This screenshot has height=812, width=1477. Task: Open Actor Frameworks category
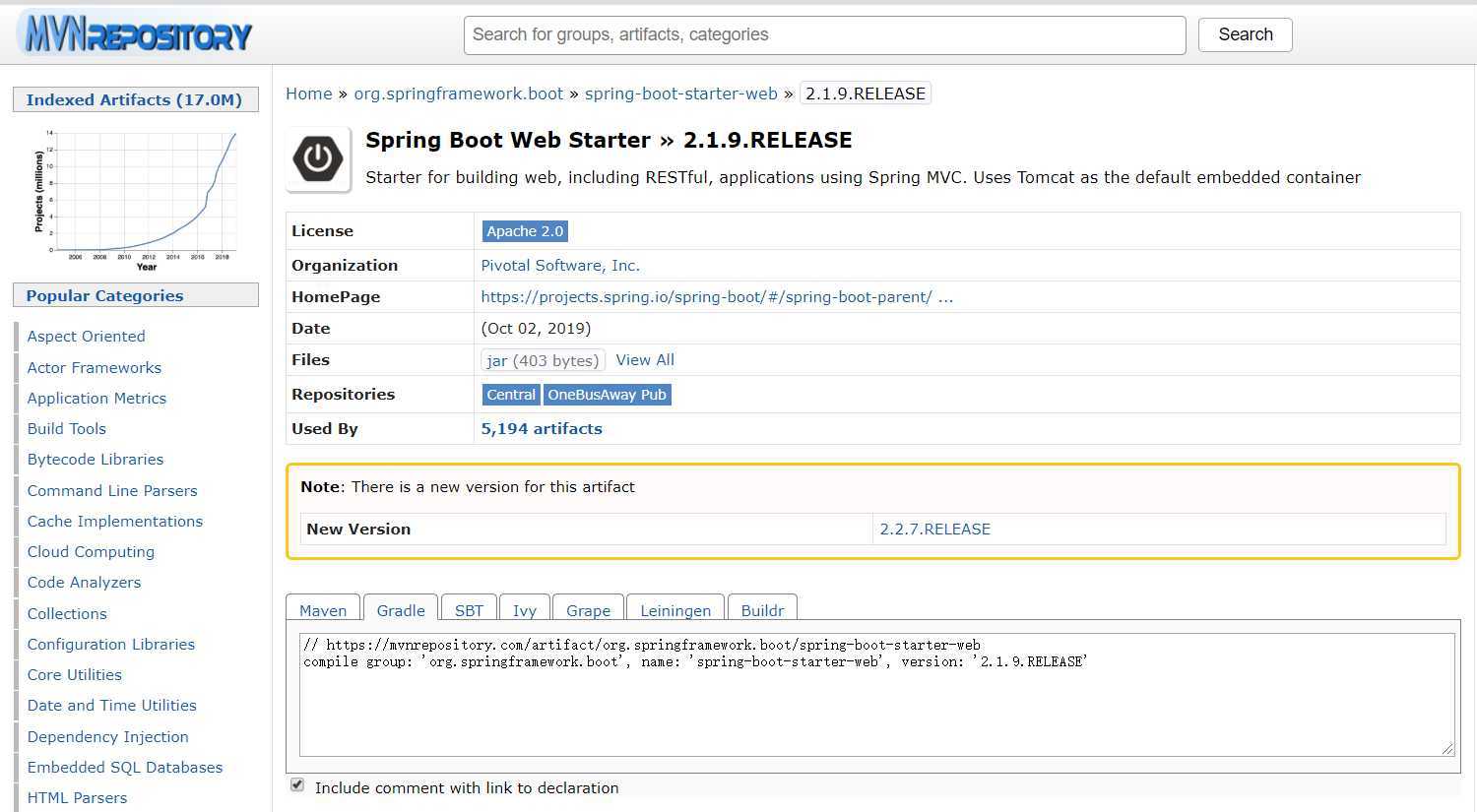click(95, 368)
